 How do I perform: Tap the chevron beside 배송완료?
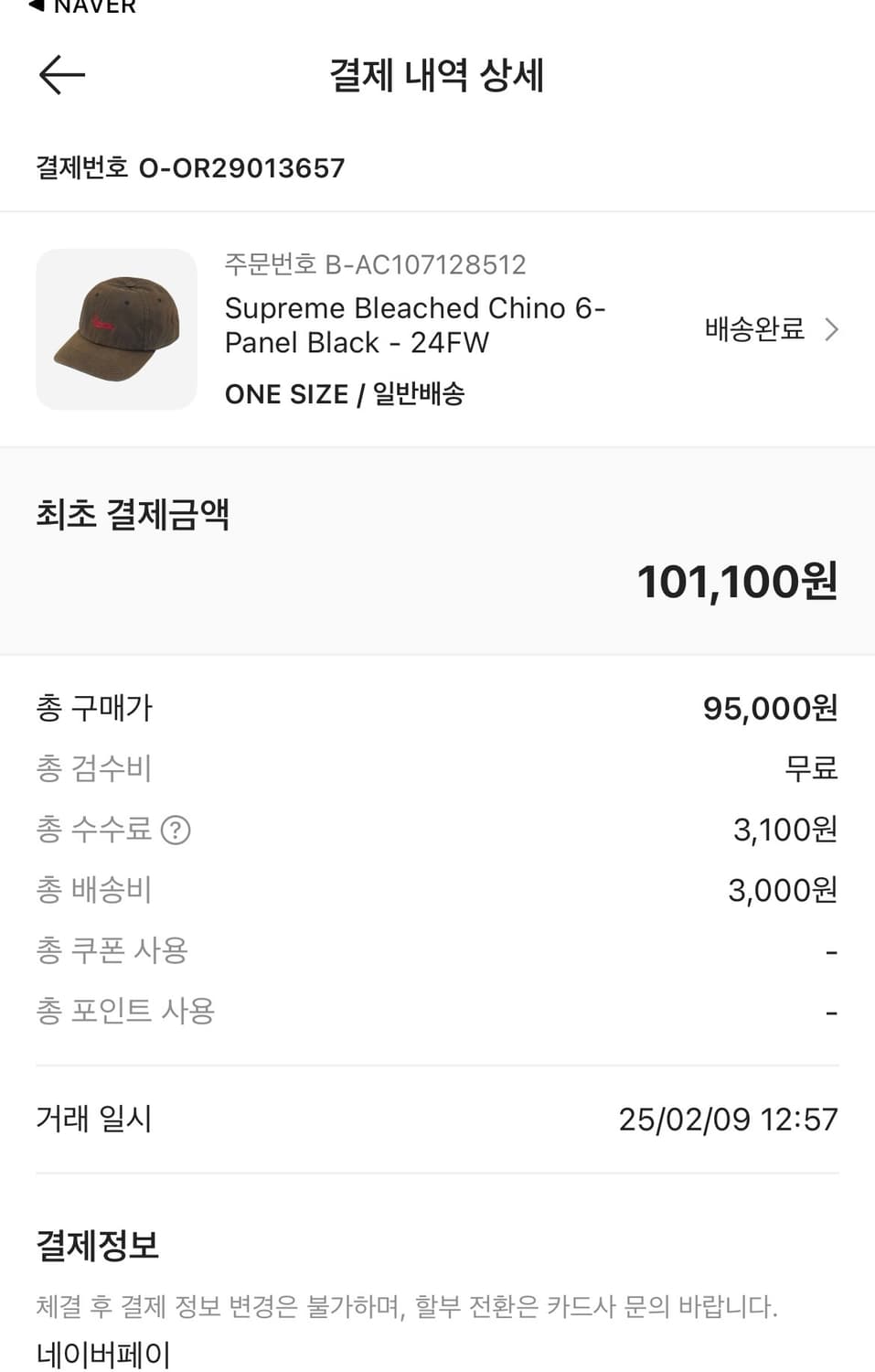click(x=831, y=329)
